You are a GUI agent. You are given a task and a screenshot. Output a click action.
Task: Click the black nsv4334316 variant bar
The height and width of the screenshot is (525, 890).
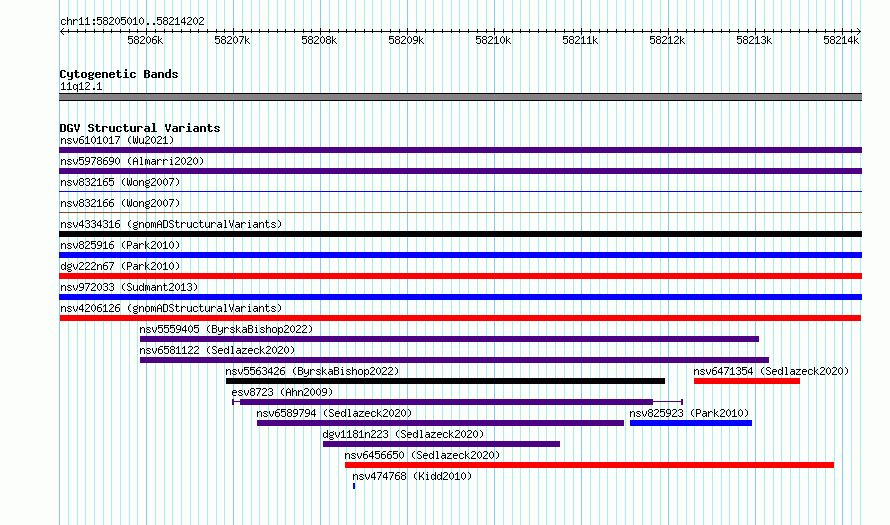tap(460, 234)
